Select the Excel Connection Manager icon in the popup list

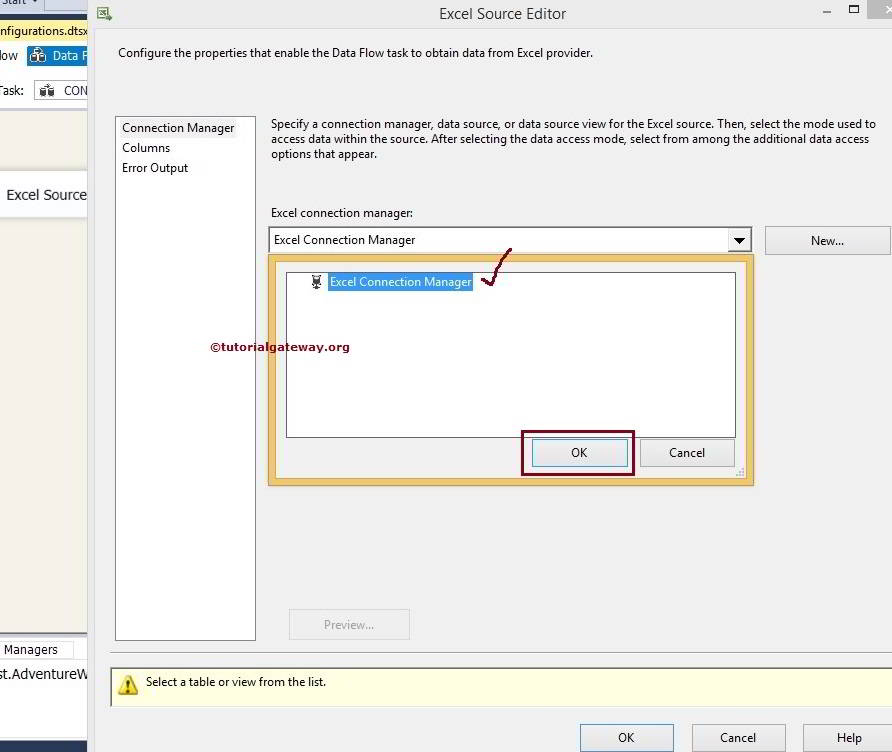point(315,282)
